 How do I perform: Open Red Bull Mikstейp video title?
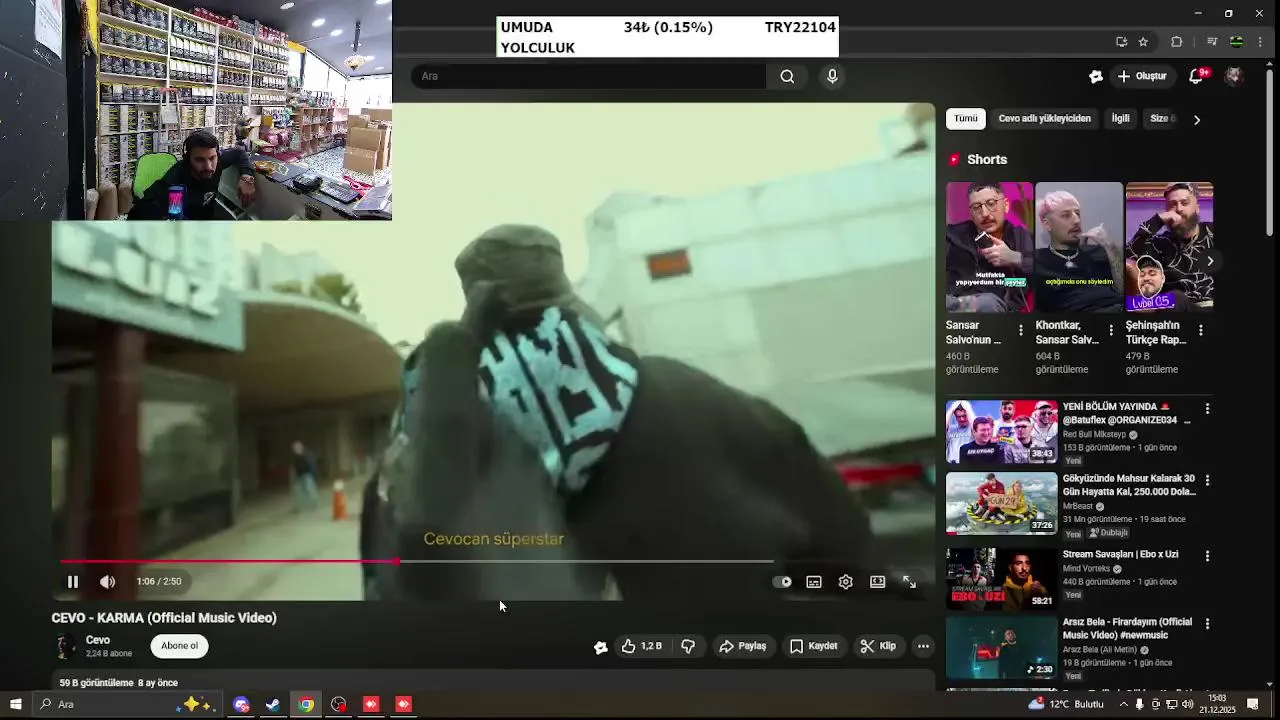coord(1127,414)
